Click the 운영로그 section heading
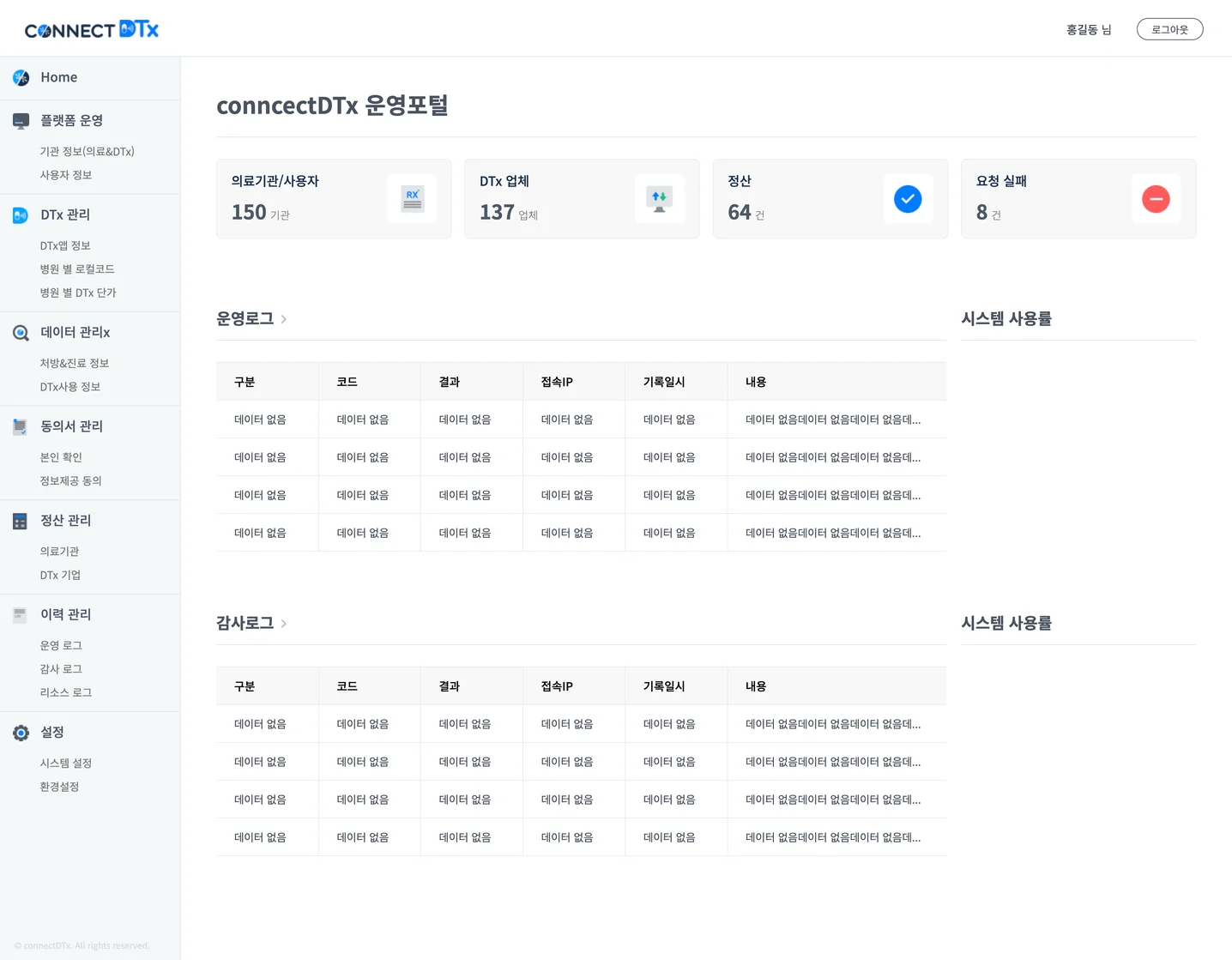 point(245,319)
